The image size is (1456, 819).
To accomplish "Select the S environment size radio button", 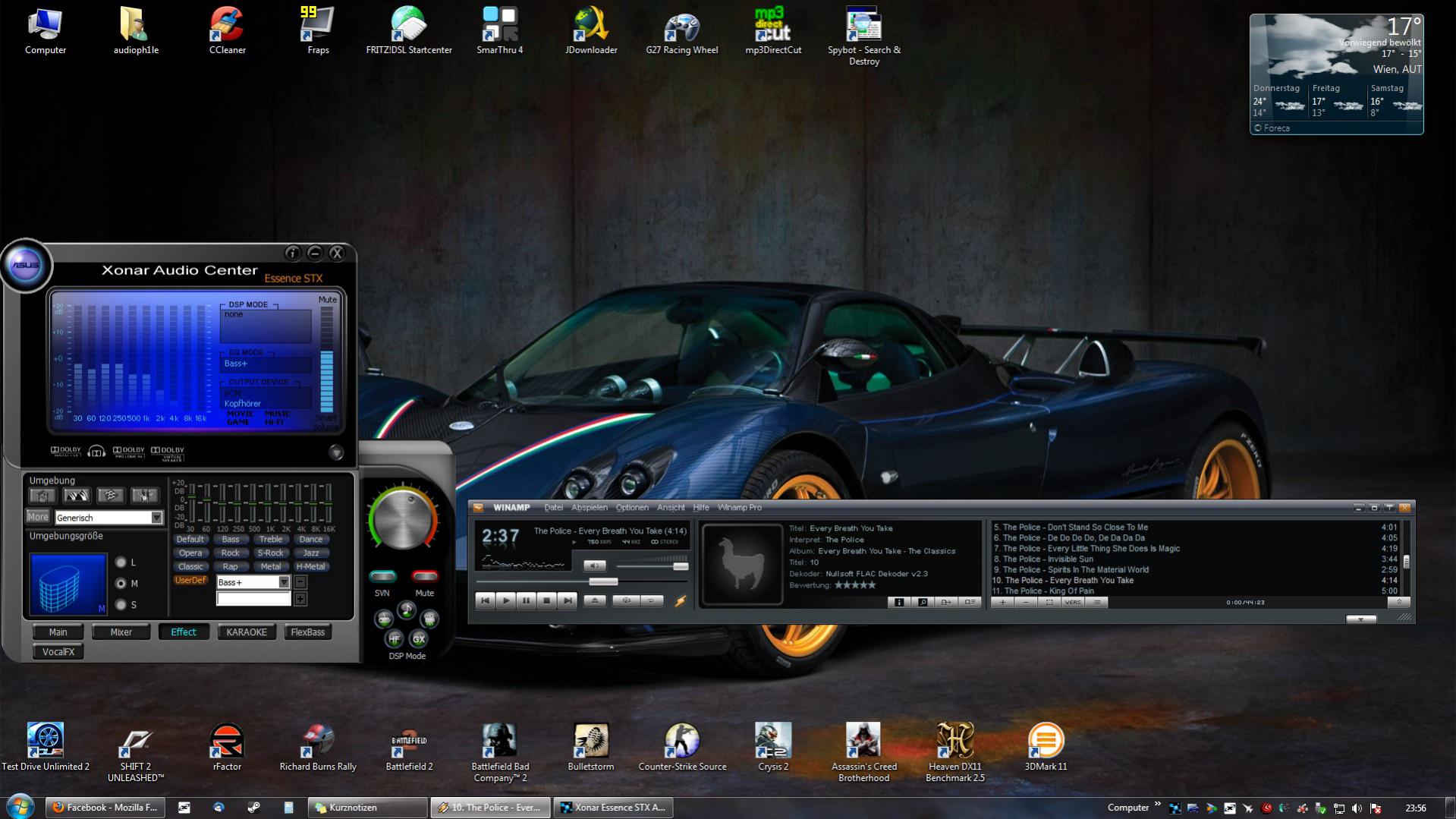I will point(121,605).
